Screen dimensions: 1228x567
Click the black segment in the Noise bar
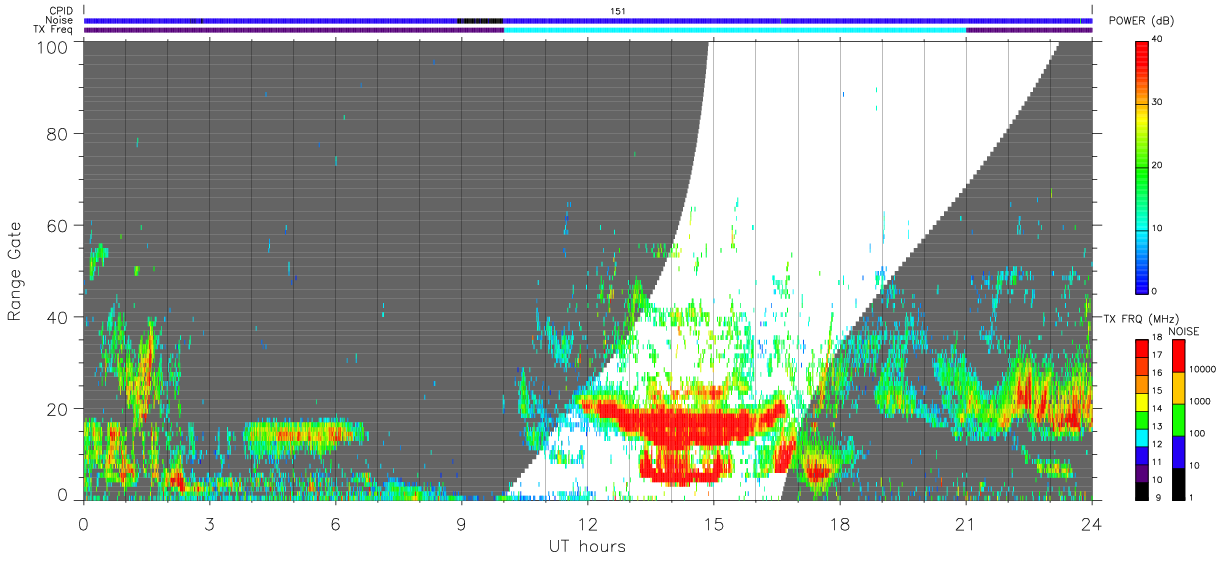[x=480, y=20]
